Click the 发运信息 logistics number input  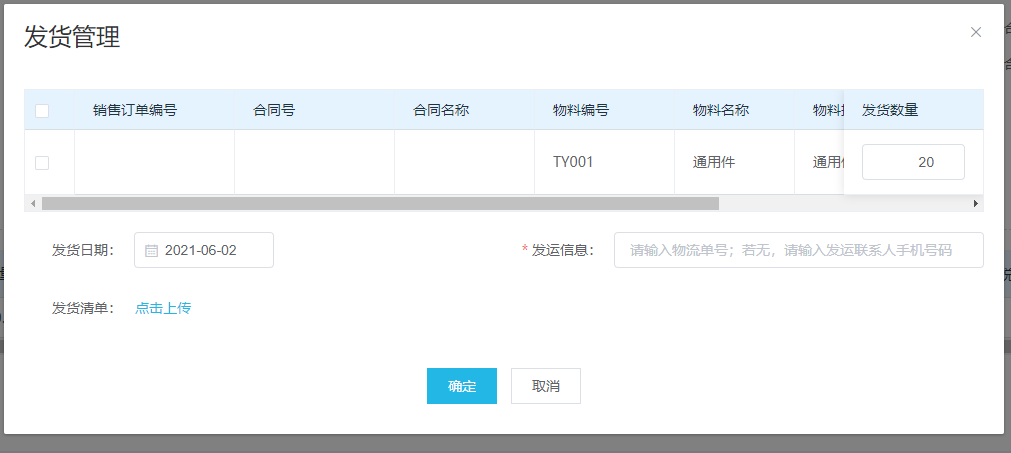tap(798, 250)
